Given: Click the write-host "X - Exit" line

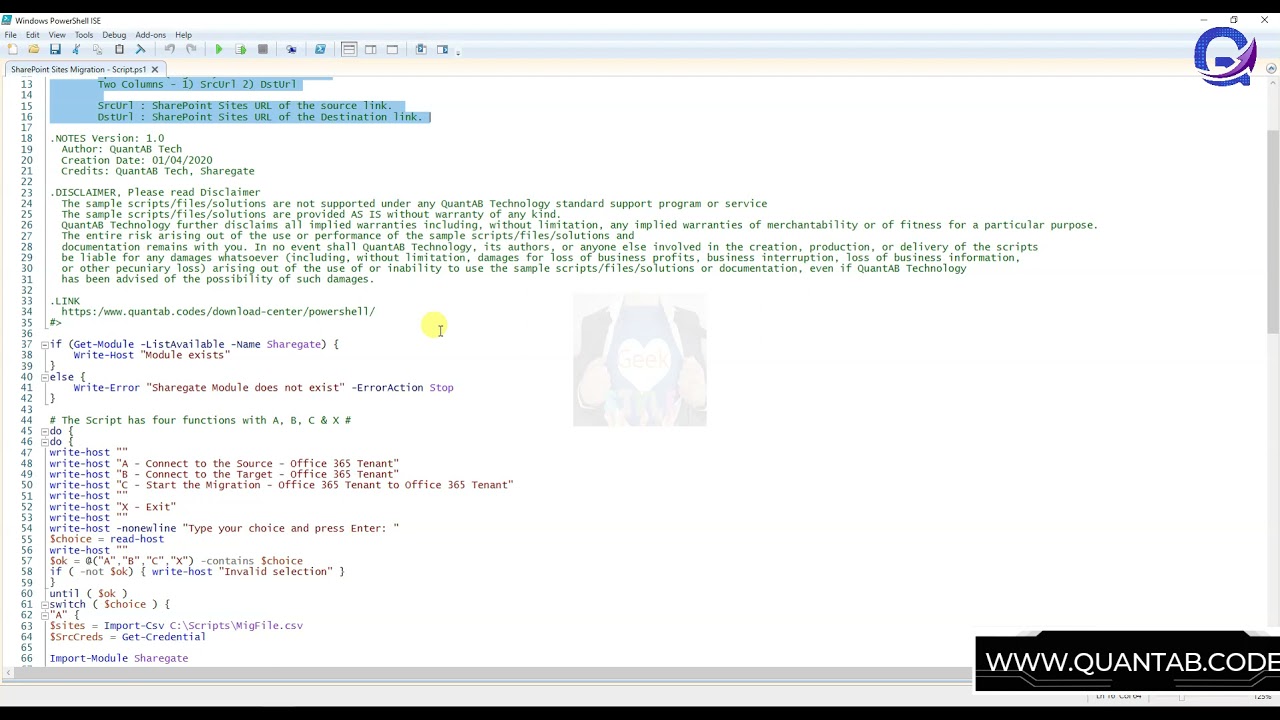Looking at the screenshot, I should [x=112, y=507].
